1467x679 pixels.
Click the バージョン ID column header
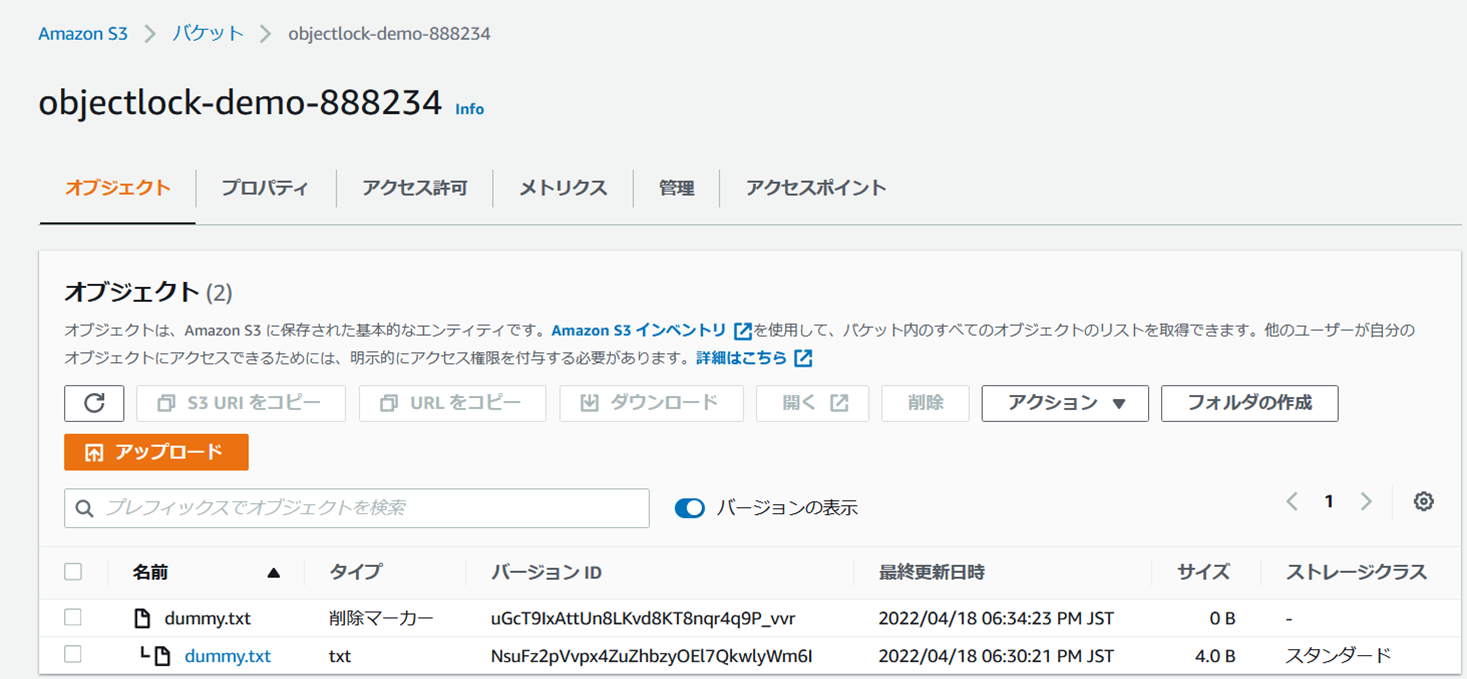pyautogui.click(x=546, y=572)
